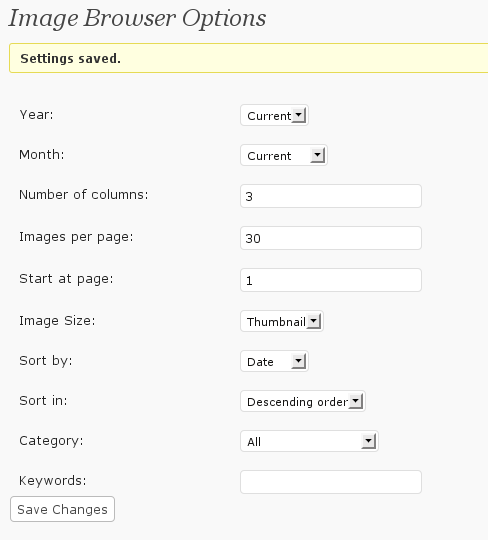Click the "Images per page:" label text

[76, 237]
